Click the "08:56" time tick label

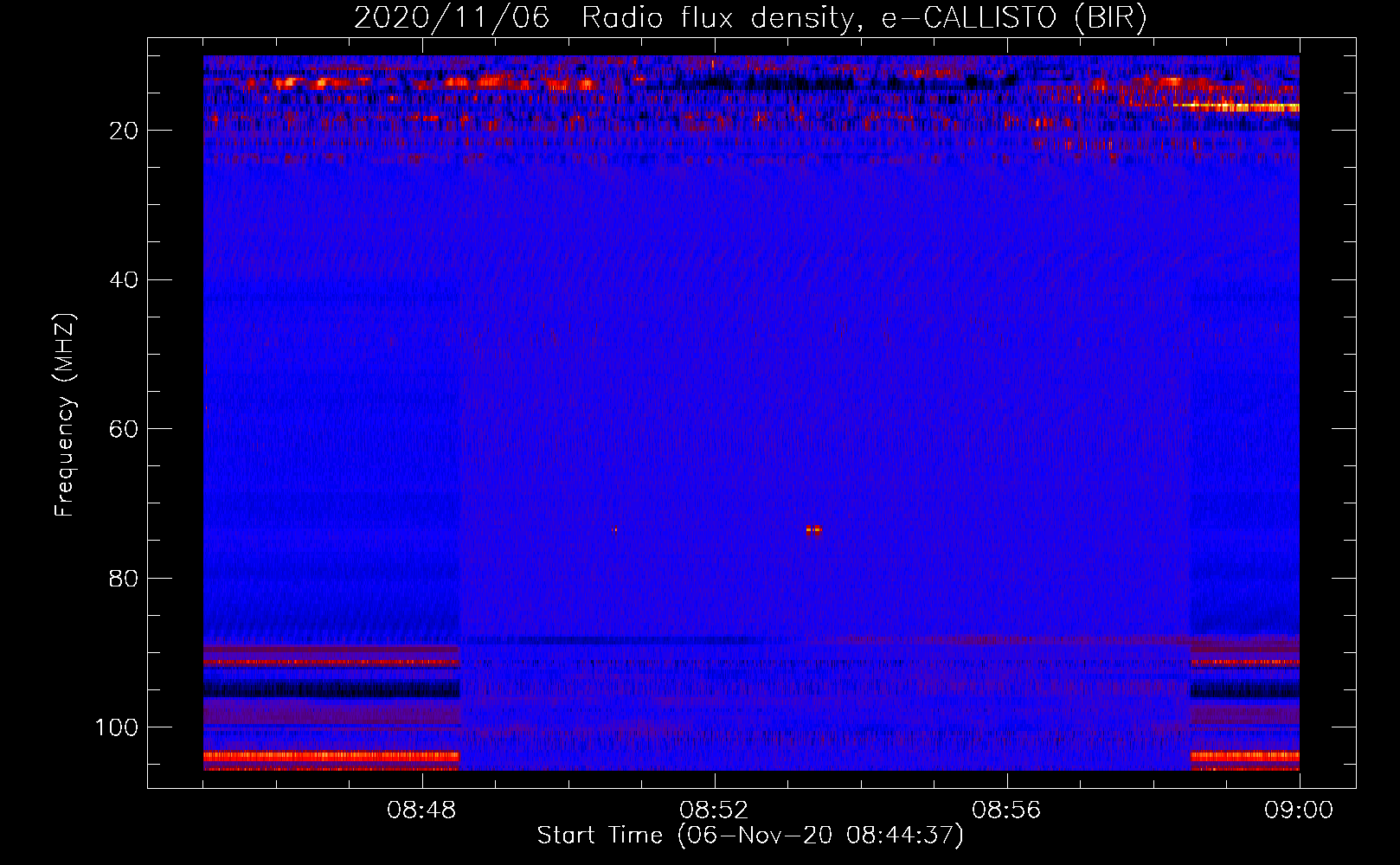point(1006,811)
